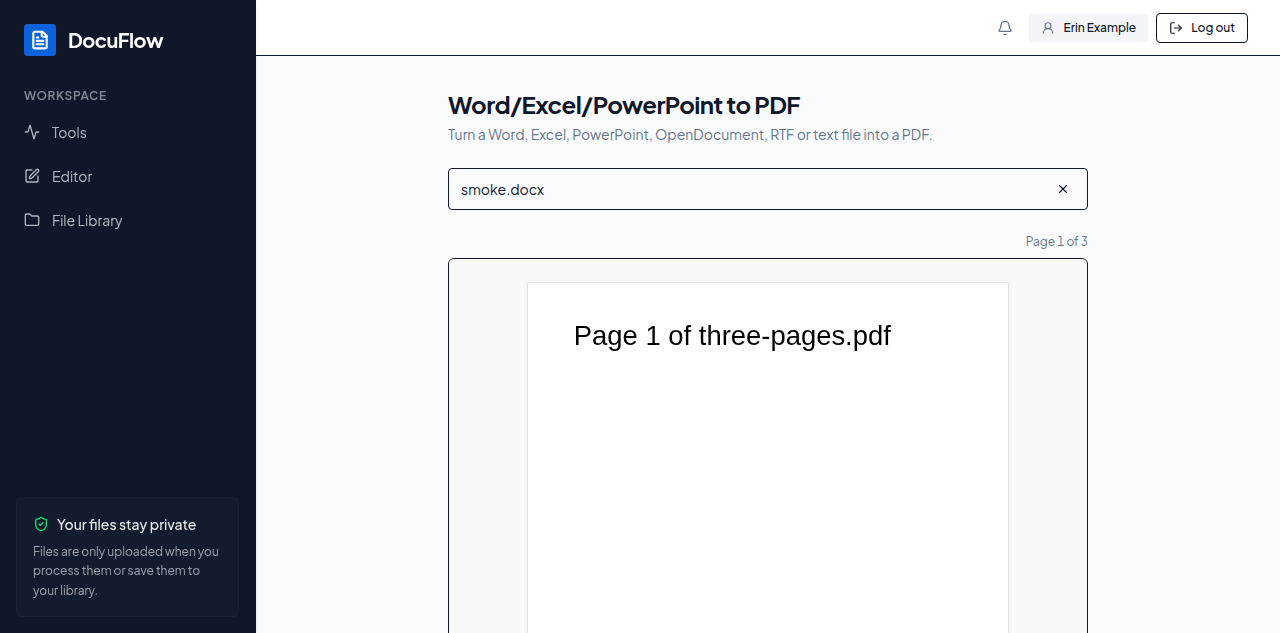Image resolution: width=1280 pixels, height=633 pixels.
Task: Open Erin Example profile button
Action: coord(1088,28)
